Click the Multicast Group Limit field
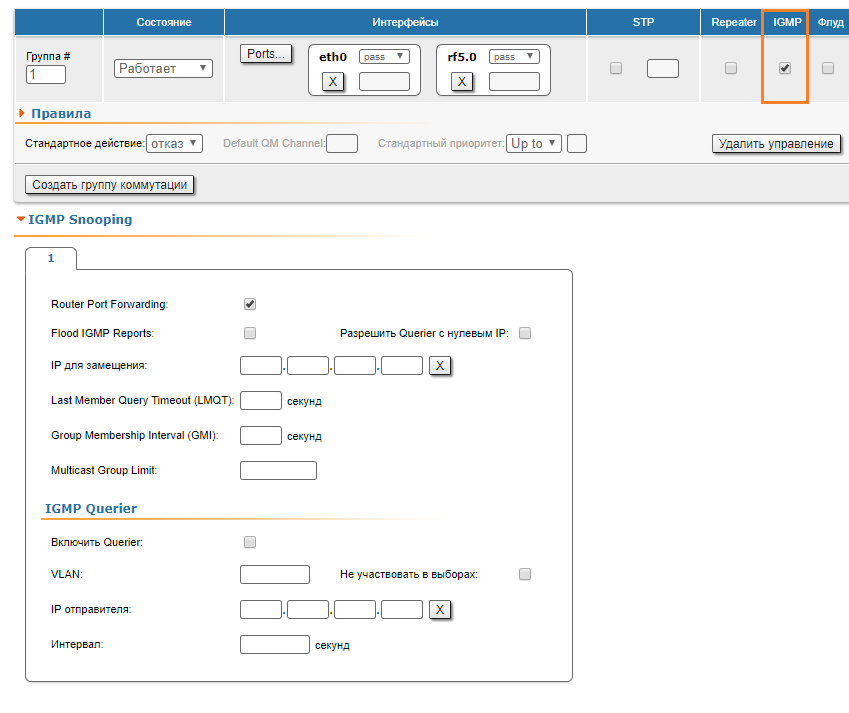The height and width of the screenshot is (713, 849). point(278,470)
